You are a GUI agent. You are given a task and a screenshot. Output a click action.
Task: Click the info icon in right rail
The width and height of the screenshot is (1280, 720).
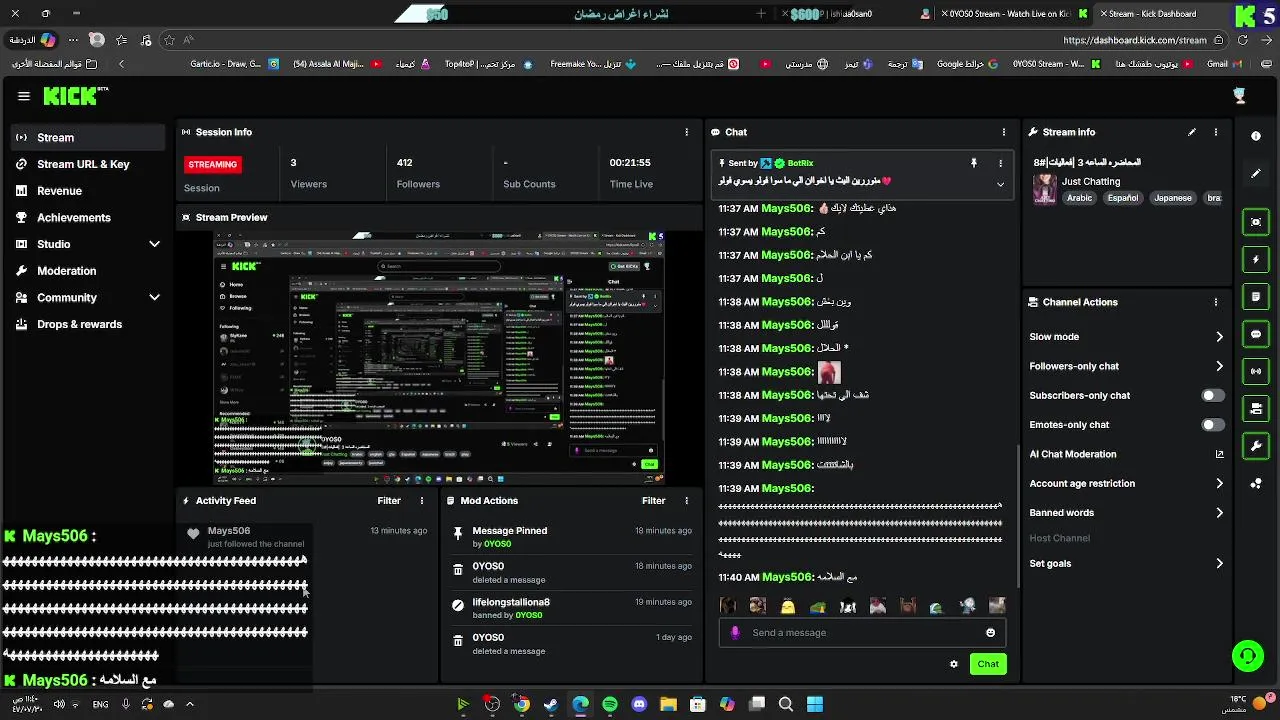pyautogui.click(x=1256, y=136)
